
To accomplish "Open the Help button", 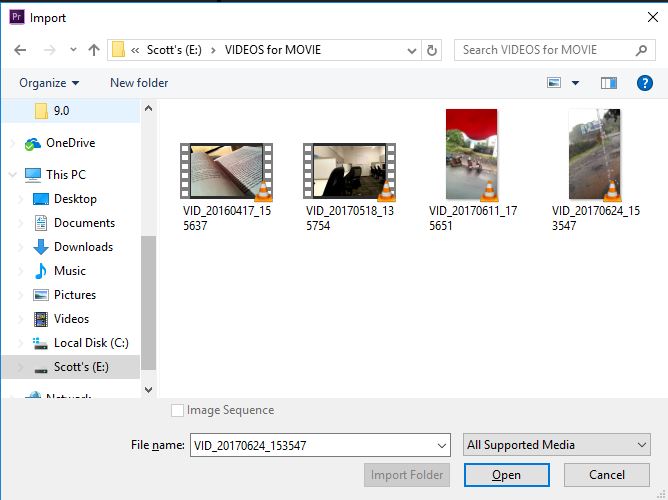I will click(x=645, y=83).
